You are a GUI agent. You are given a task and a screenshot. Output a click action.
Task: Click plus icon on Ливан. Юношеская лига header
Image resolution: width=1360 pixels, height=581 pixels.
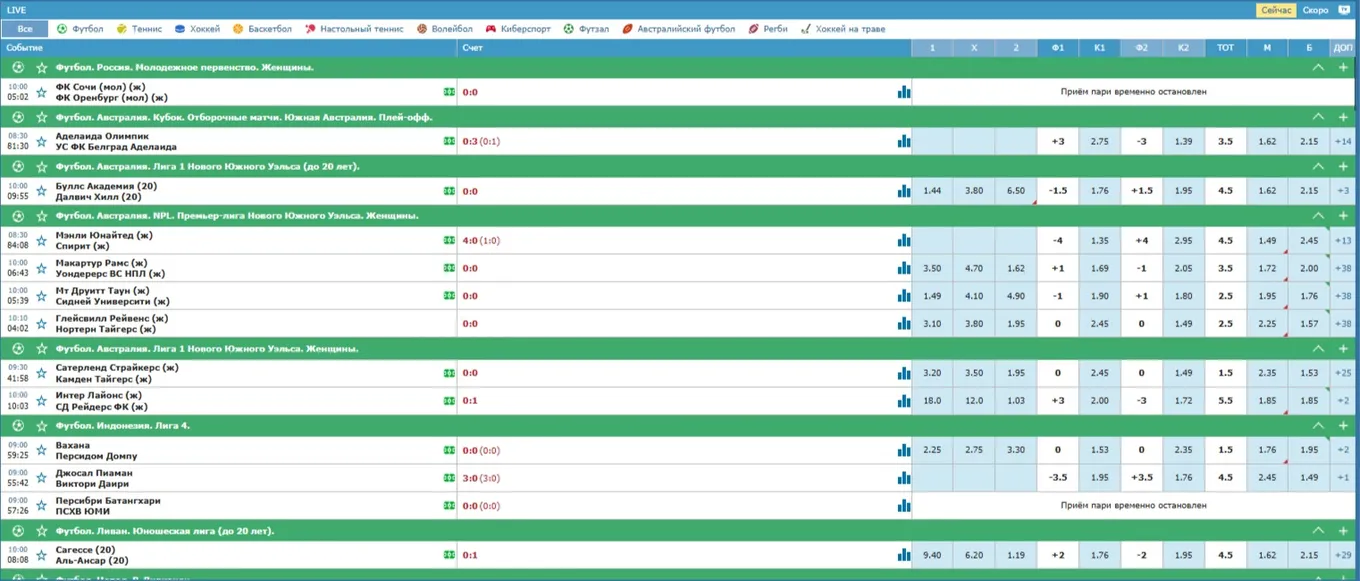[x=1343, y=531]
